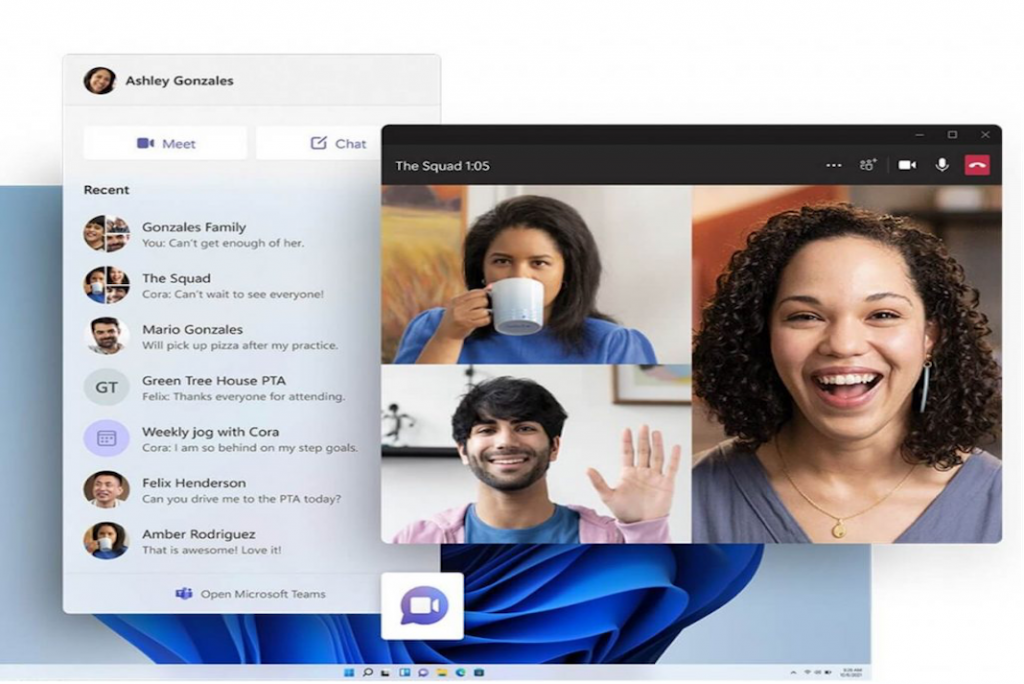Open Microsoft Edge from the taskbar

click(460, 672)
